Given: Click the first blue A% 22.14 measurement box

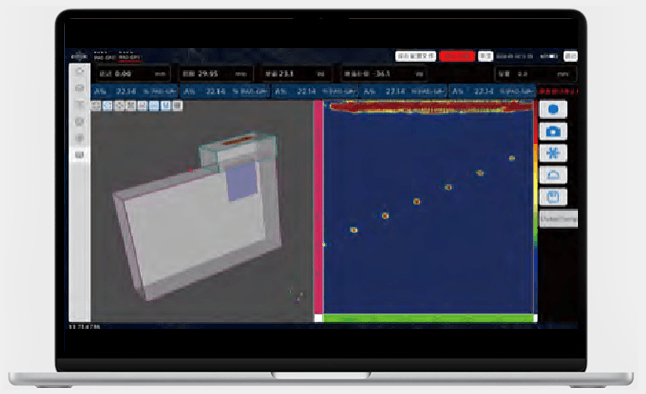Looking at the screenshot, I should (x=135, y=91).
